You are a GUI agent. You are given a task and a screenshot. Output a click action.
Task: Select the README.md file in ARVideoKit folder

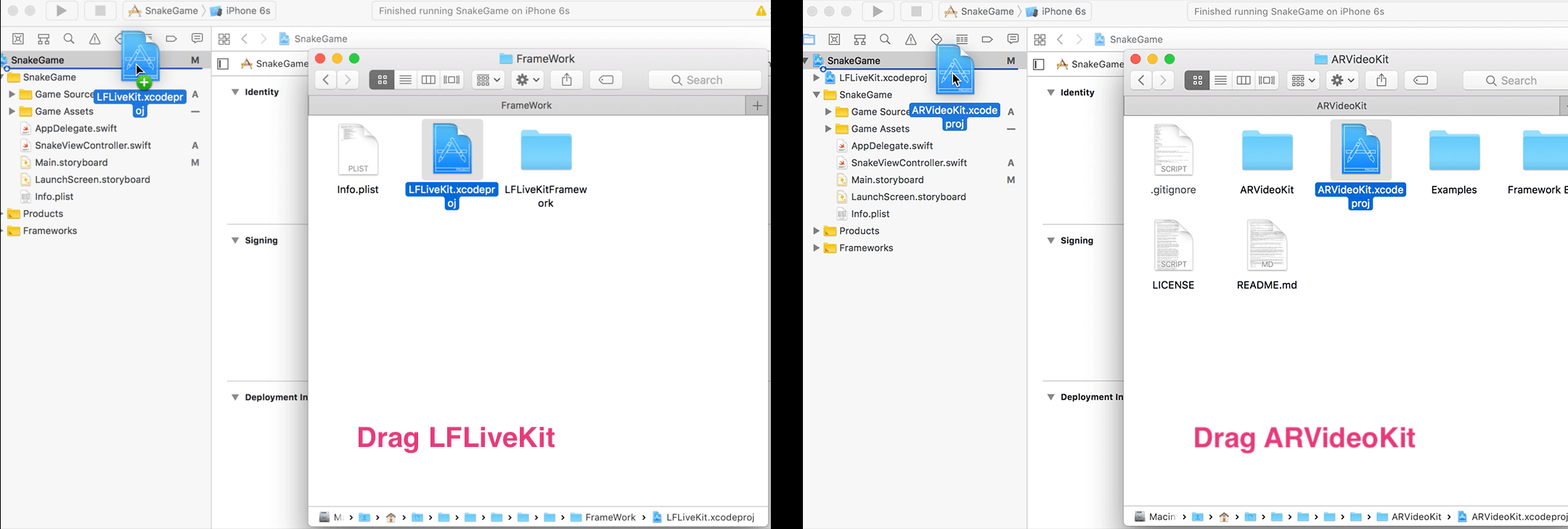pos(1267,247)
